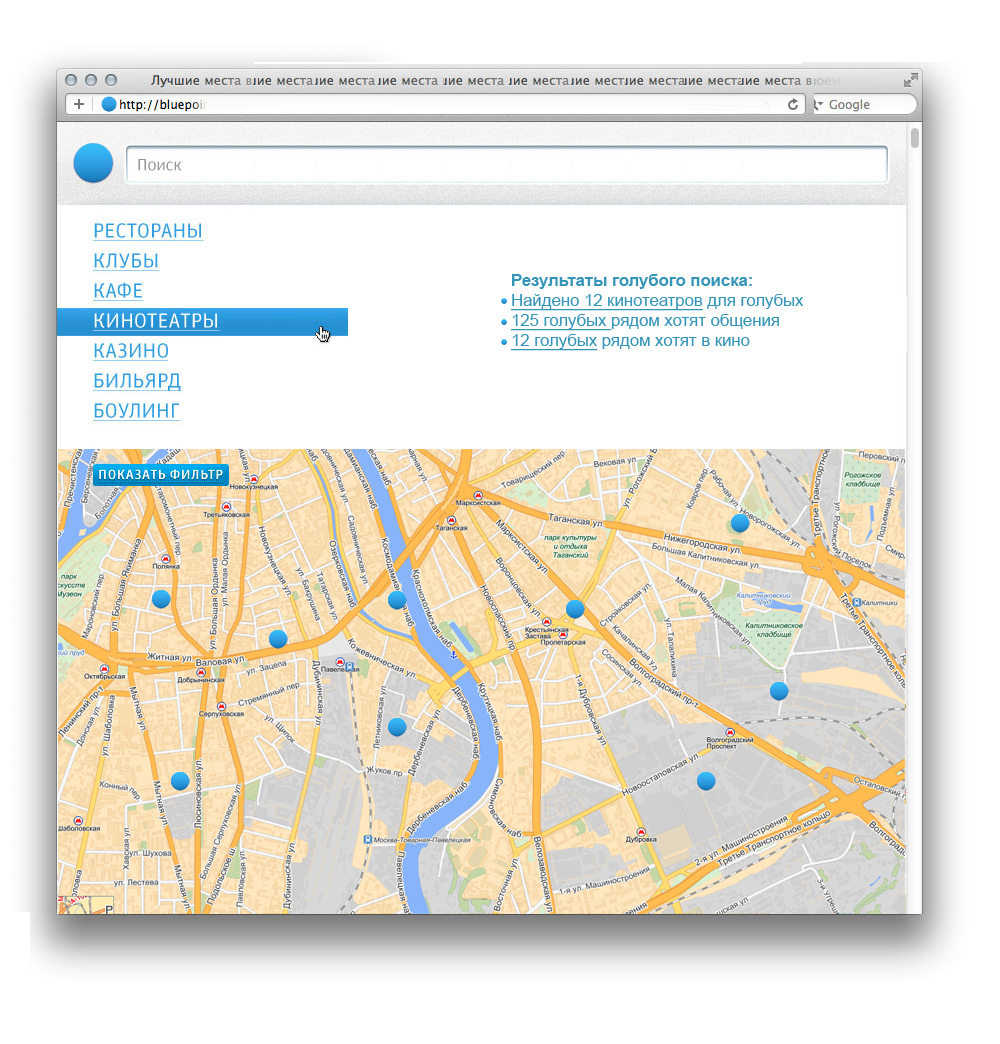Open link 'Найдено 12 кинотеатров'
Screen dimensions: 1000x1044
click(x=606, y=301)
